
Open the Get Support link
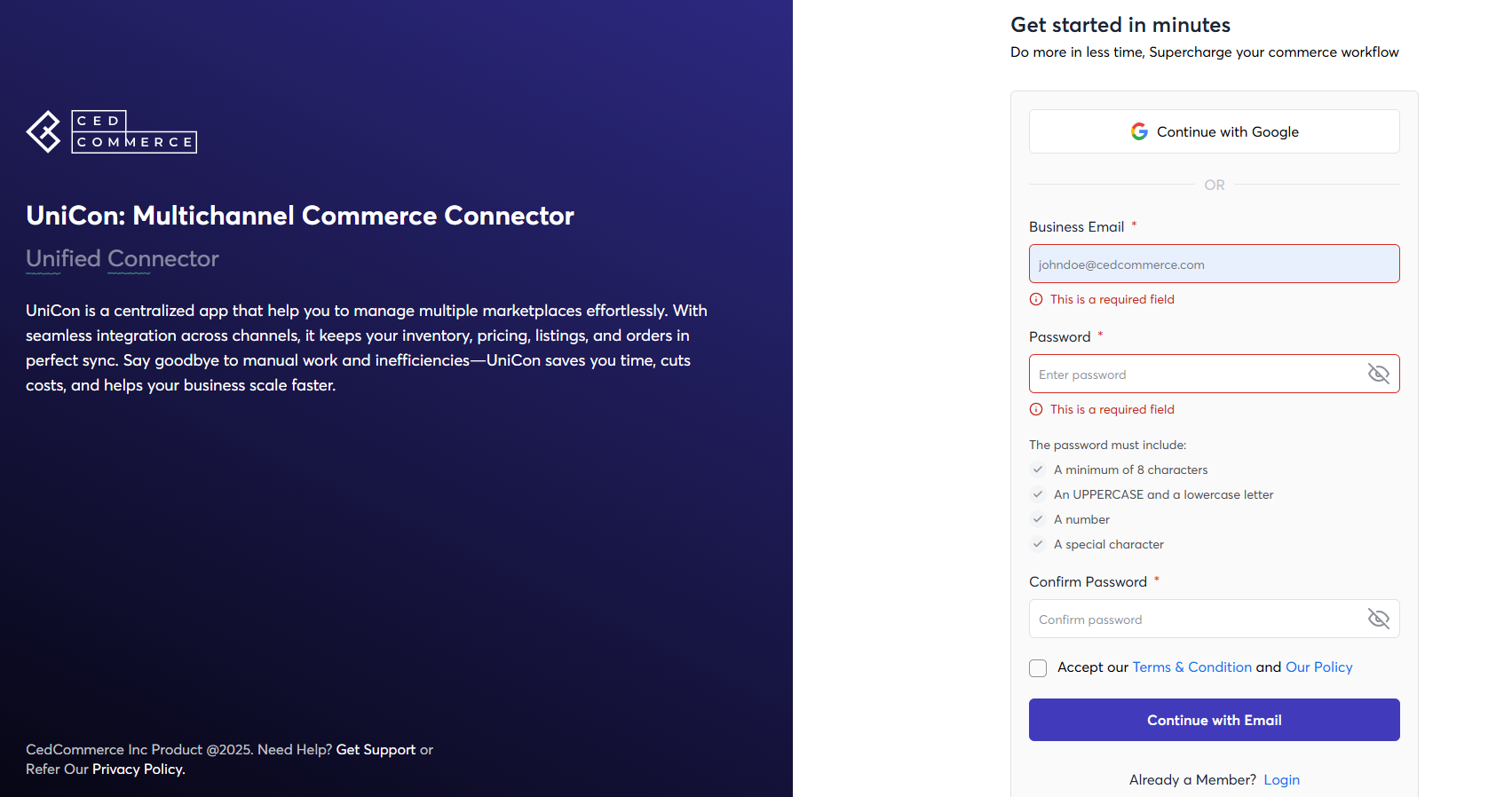376,750
